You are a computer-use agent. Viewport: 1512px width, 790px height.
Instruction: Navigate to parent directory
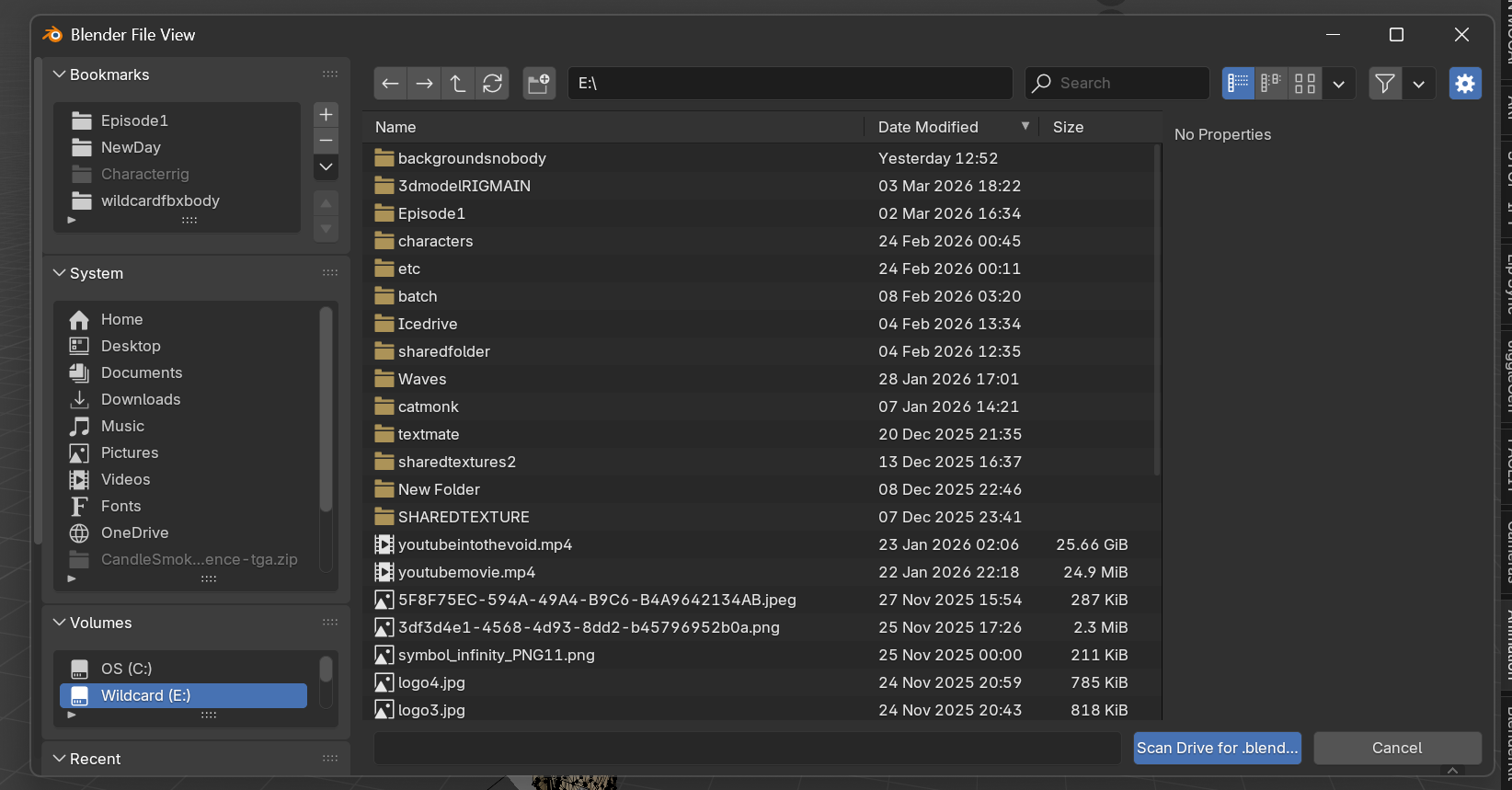[458, 84]
